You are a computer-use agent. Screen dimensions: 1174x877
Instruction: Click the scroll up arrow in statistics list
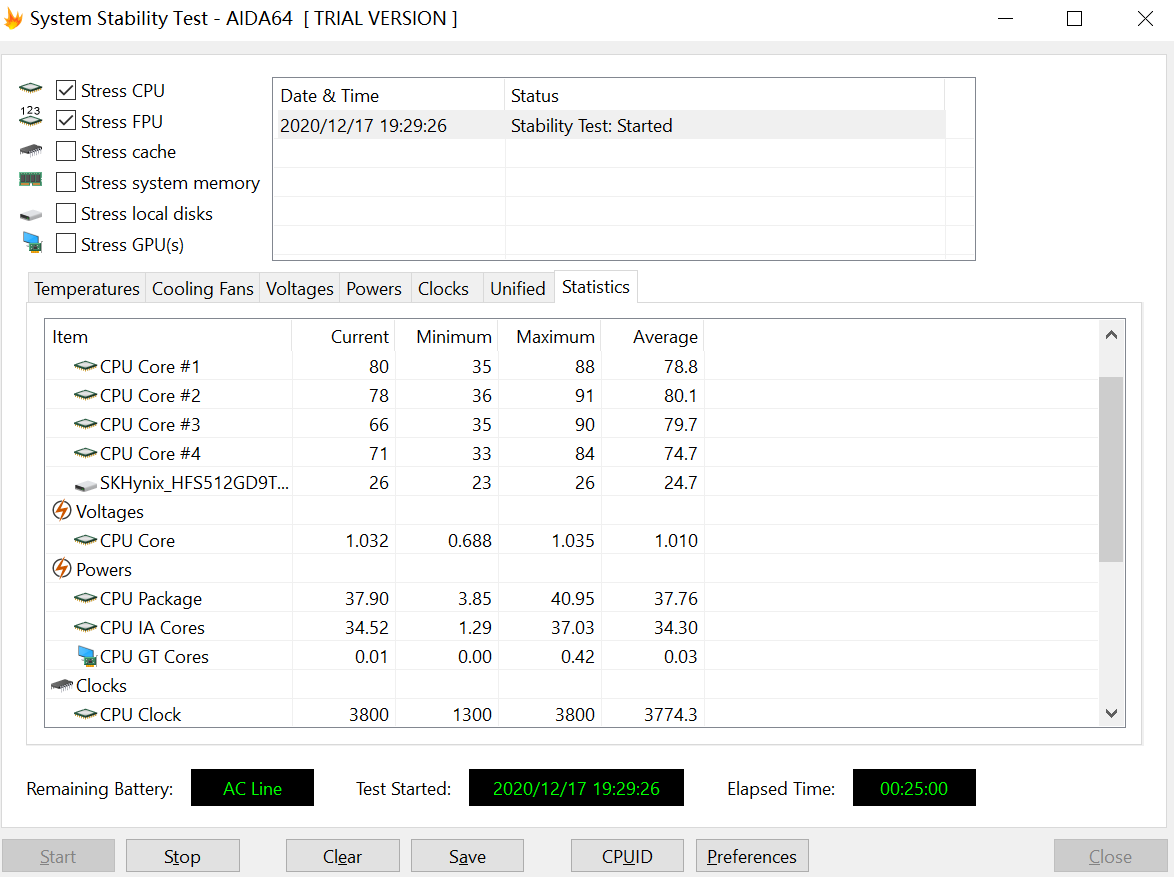[x=1111, y=335]
